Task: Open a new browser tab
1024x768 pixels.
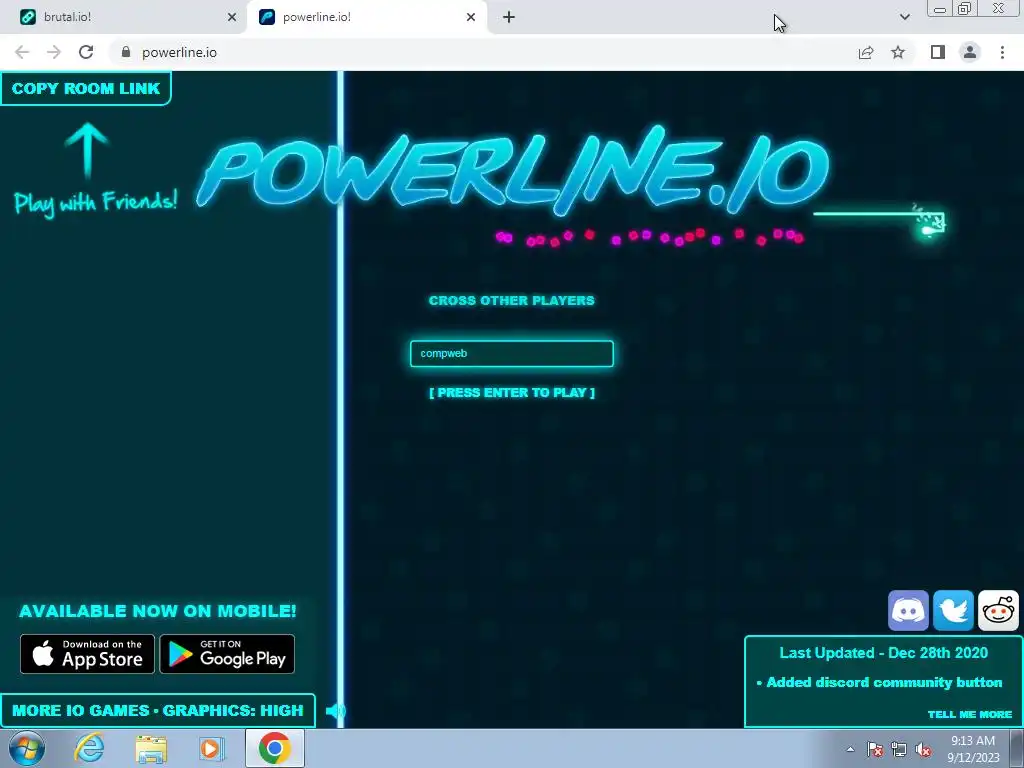Action: (509, 17)
